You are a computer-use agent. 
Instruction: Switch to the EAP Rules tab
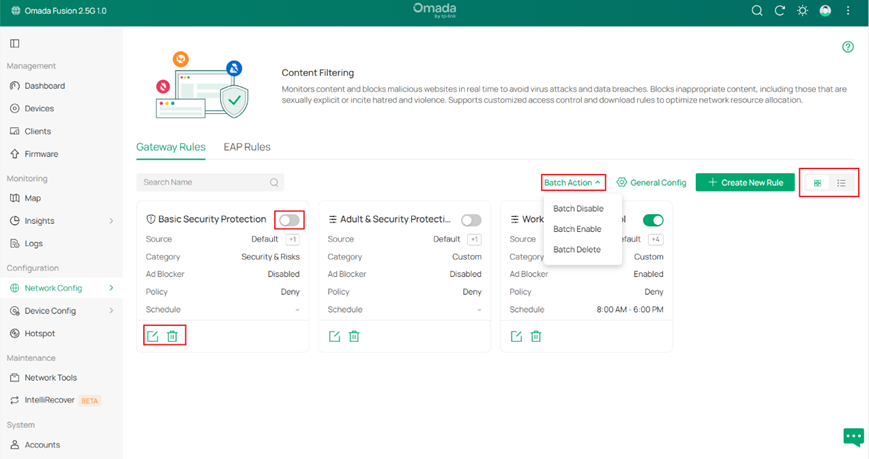(247, 147)
